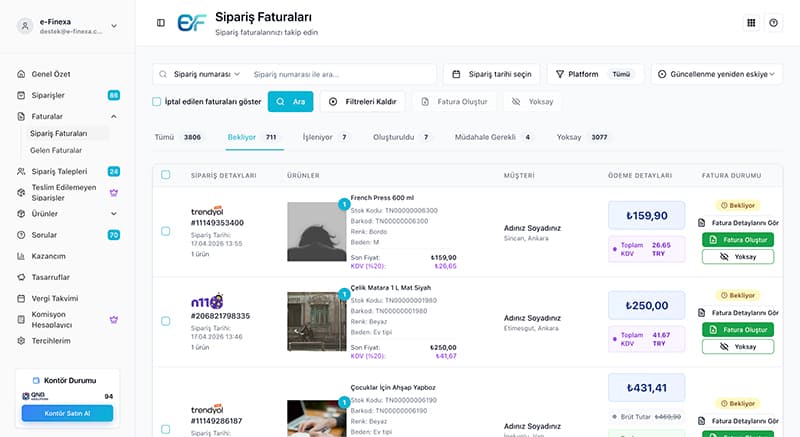Click premium crown icon beside Teslim Edilemeyen Siparişler
The image size is (800, 437).
tap(114, 193)
